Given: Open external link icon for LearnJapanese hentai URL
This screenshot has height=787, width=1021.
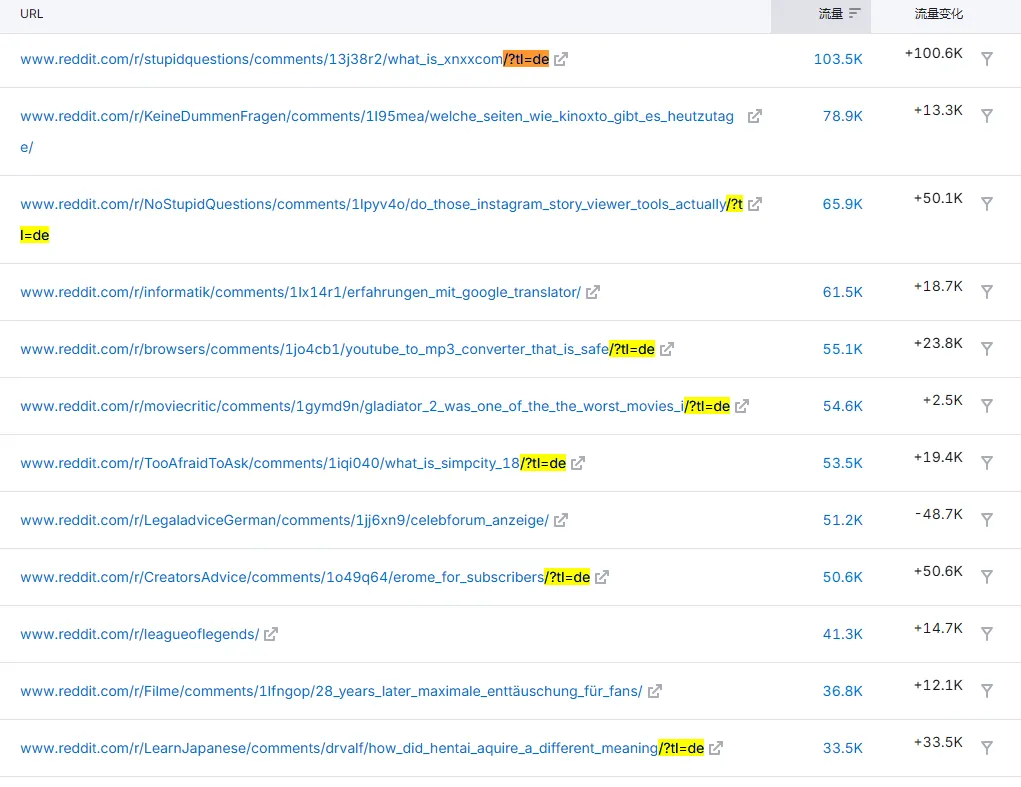Looking at the screenshot, I should [x=716, y=748].
